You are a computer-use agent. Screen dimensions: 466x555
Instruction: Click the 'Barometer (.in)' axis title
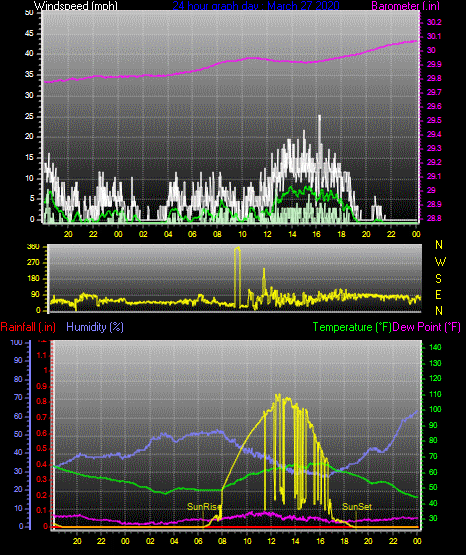[405, 6]
